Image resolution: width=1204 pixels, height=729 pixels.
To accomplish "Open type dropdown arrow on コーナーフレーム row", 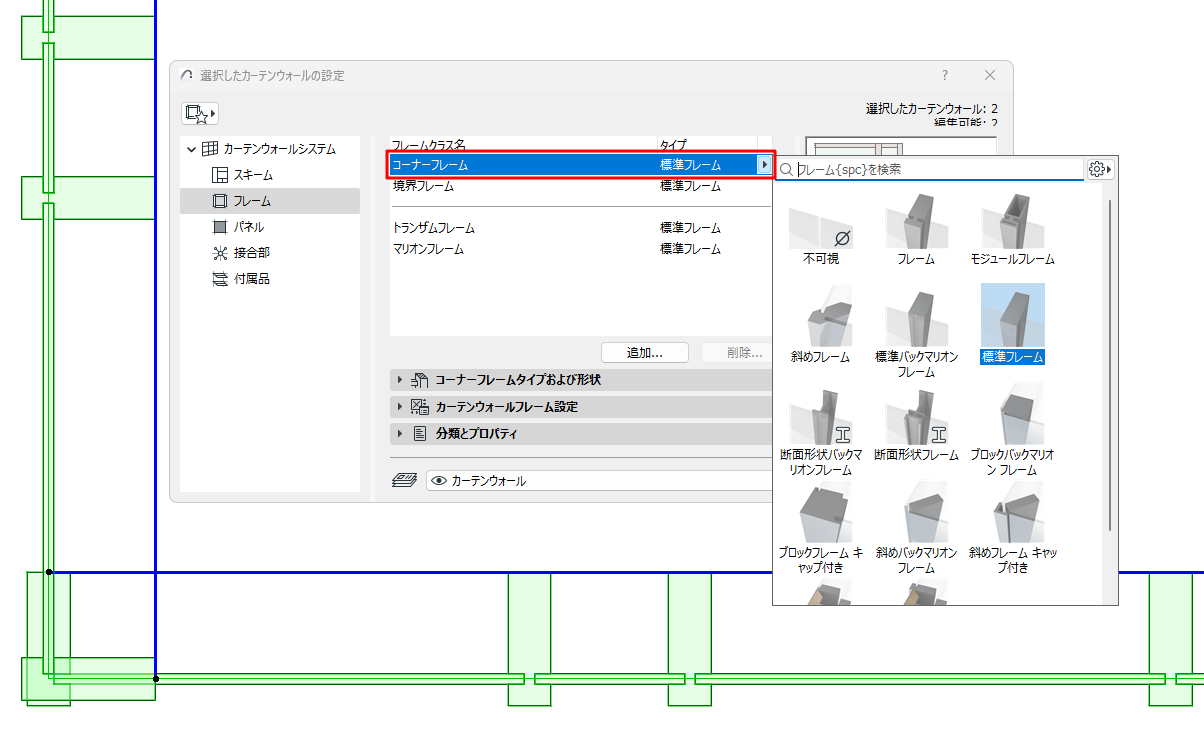I will click(x=765, y=165).
